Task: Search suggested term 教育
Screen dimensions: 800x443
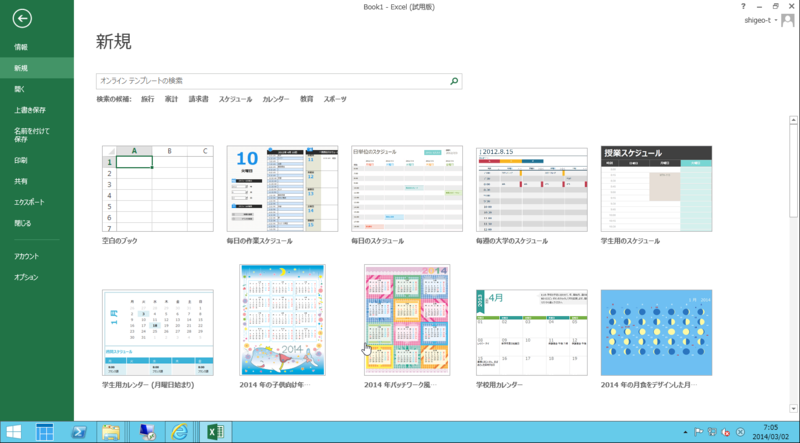Action: (307, 99)
